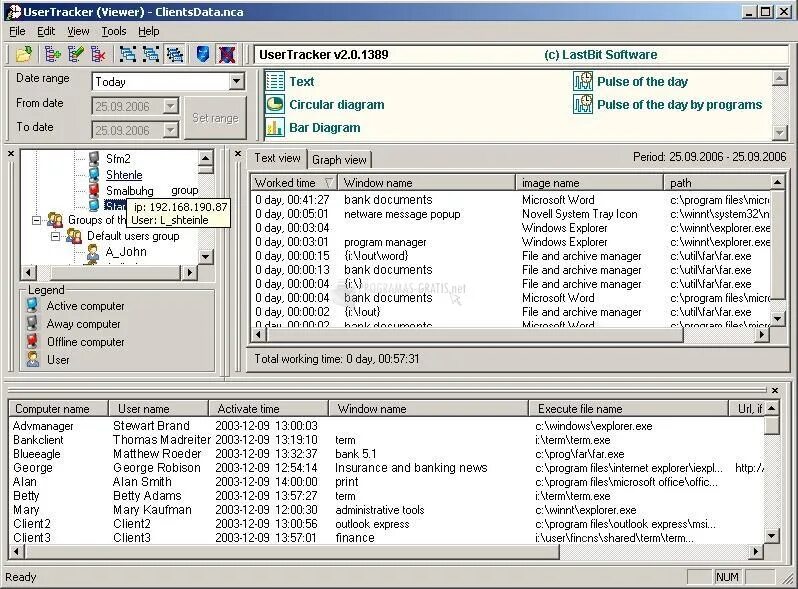Click the Text report list icon
Image resolution: width=798 pixels, height=589 pixels.
coord(275,81)
